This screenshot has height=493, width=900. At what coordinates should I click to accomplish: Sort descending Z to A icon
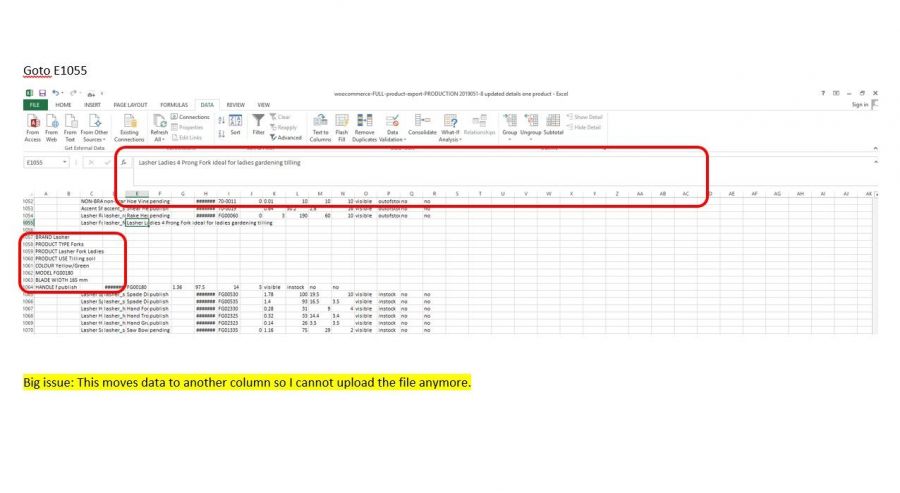[222, 134]
